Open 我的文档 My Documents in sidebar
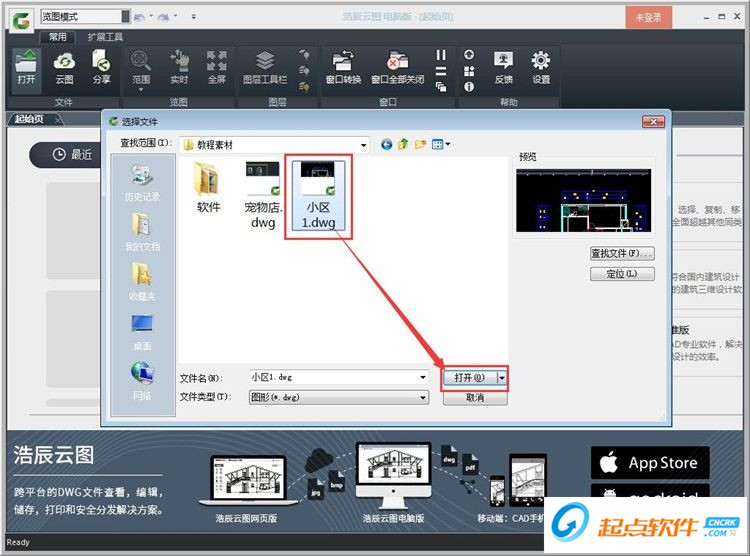 click(x=142, y=232)
